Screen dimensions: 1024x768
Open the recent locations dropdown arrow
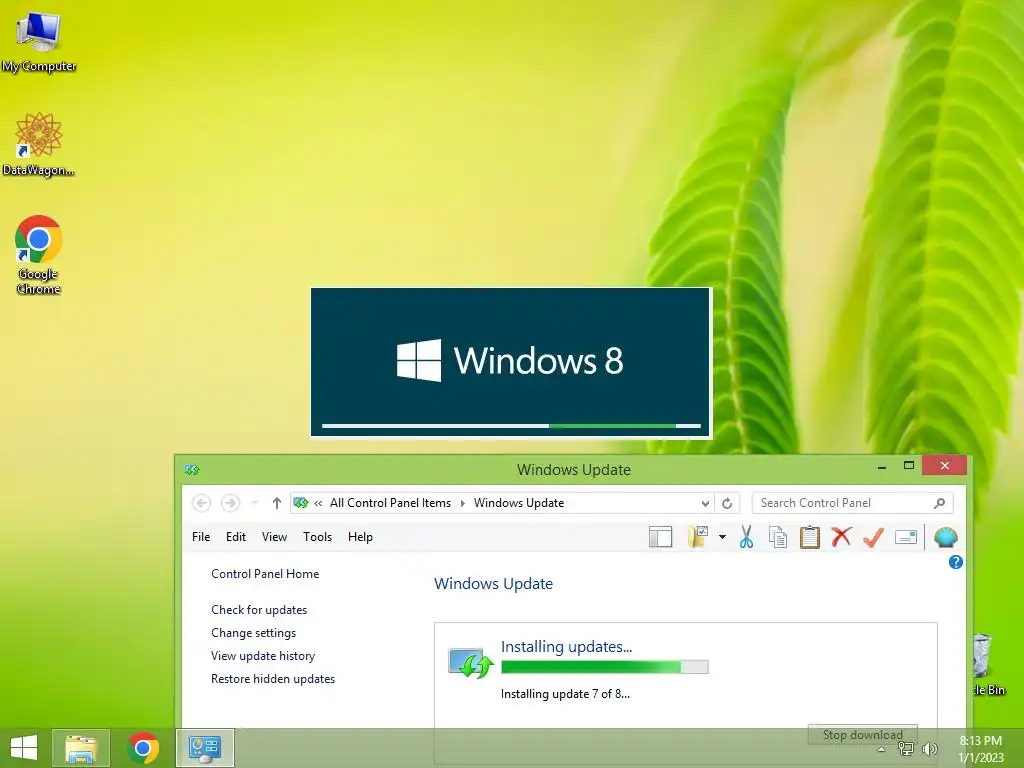pyautogui.click(x=255, y=503)
